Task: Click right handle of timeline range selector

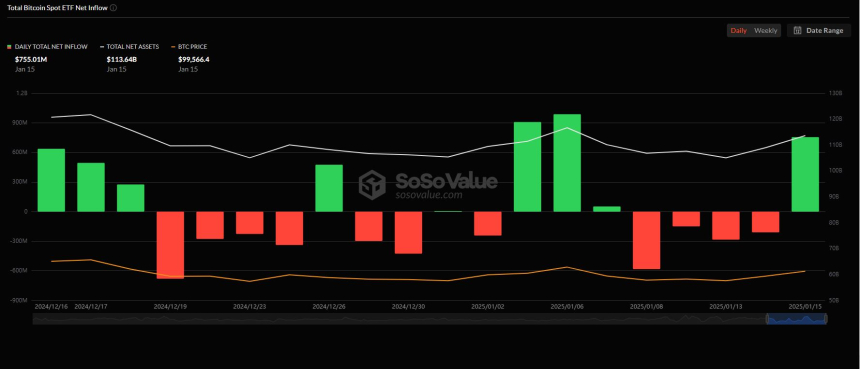Action: [825, 319]
